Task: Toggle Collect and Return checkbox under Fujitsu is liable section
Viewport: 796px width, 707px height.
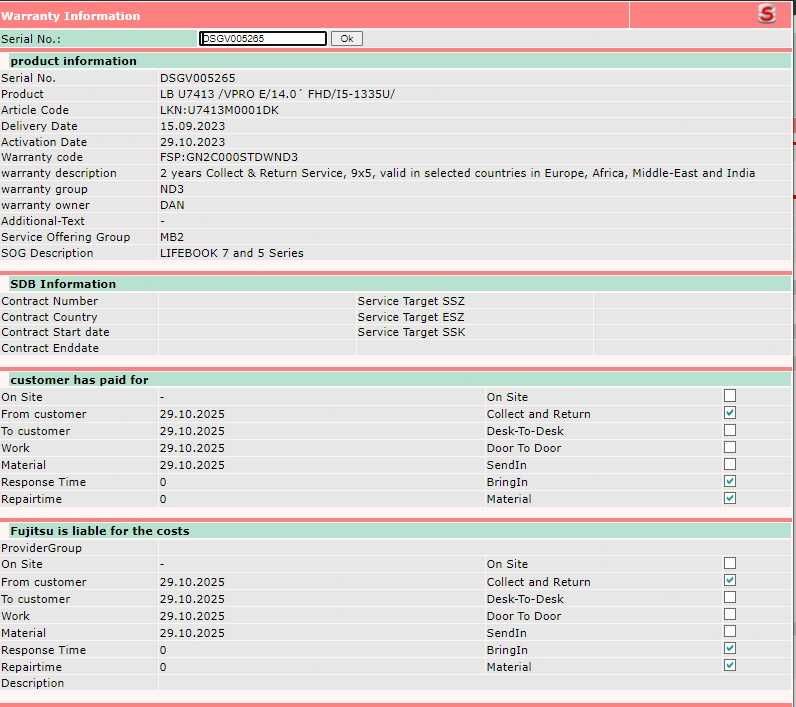Action: (x=729, y=580)
